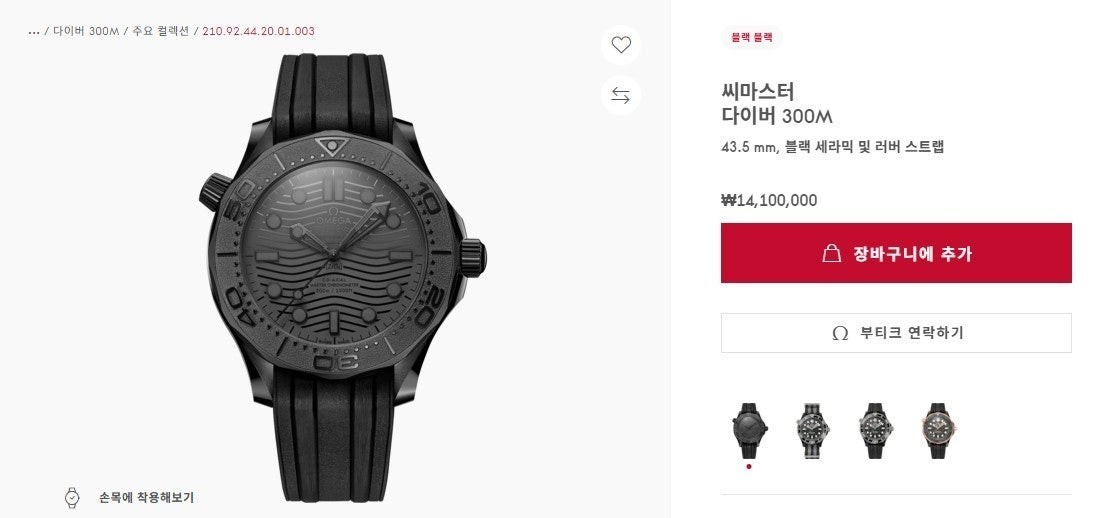The image size is (1098, 518).
Task: Click the shopping bag icon in red button
Action: pos(831,253)
